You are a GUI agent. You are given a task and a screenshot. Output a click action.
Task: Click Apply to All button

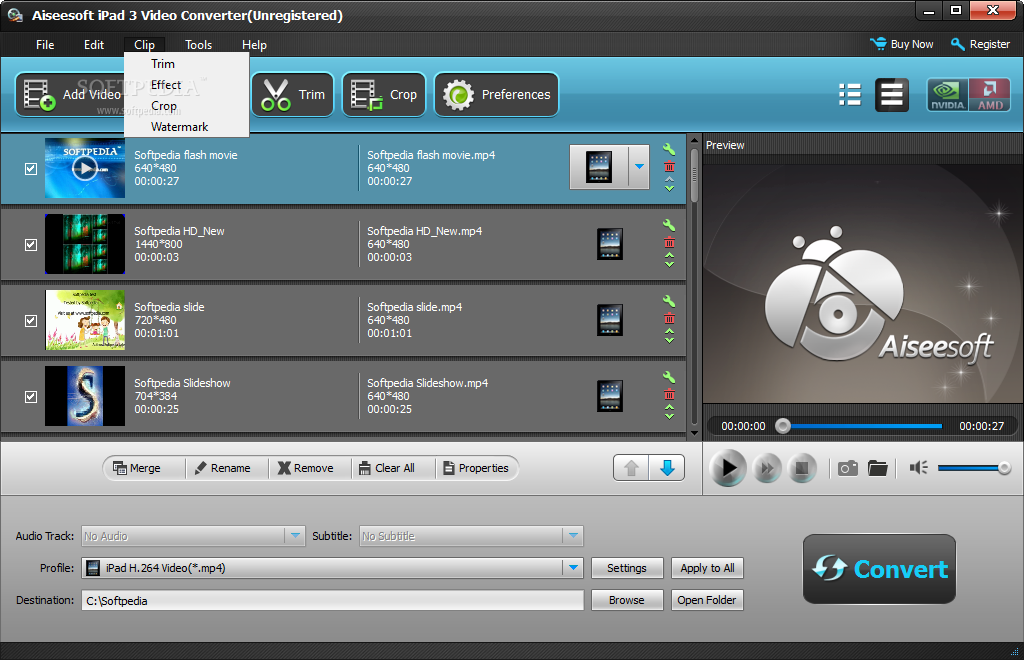pos(707,568)
